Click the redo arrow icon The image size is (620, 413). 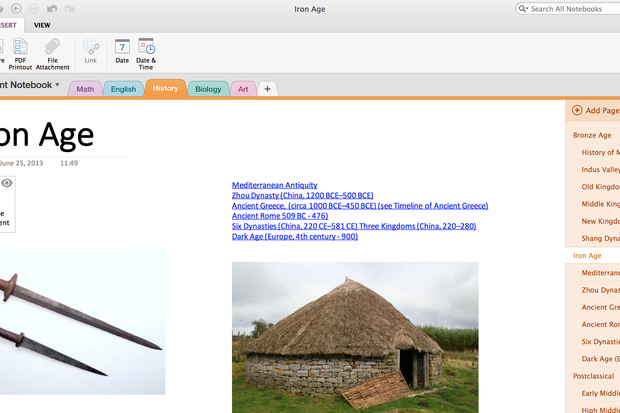(70, 8)
